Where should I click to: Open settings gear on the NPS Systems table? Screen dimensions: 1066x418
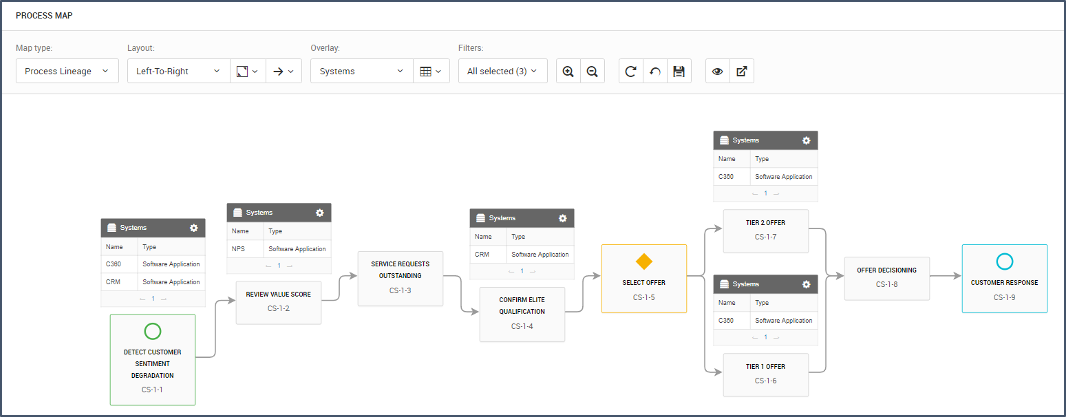click(x=320, y=213)
